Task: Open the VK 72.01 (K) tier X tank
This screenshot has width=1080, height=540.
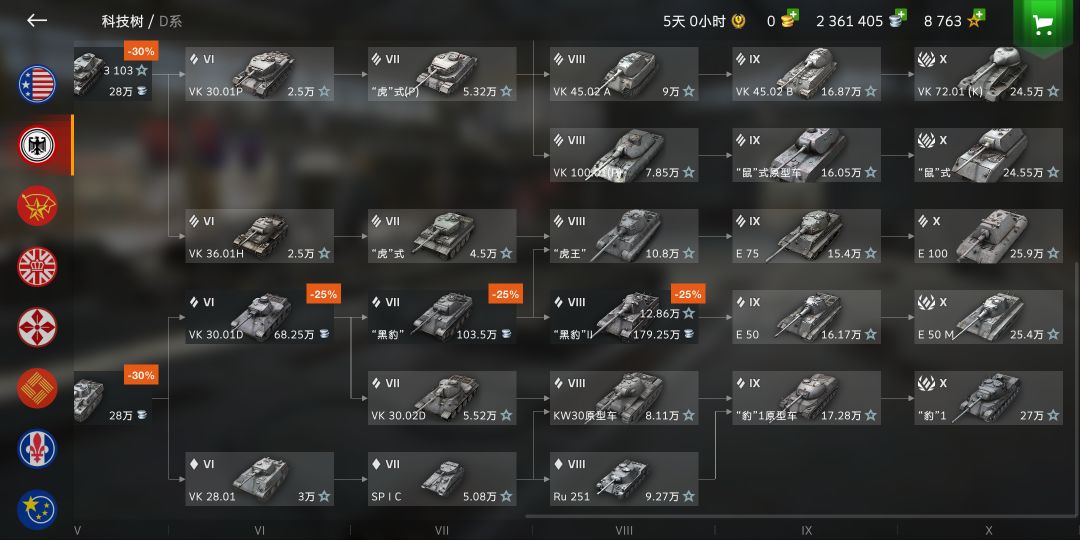Action: (x=988, y=74)
